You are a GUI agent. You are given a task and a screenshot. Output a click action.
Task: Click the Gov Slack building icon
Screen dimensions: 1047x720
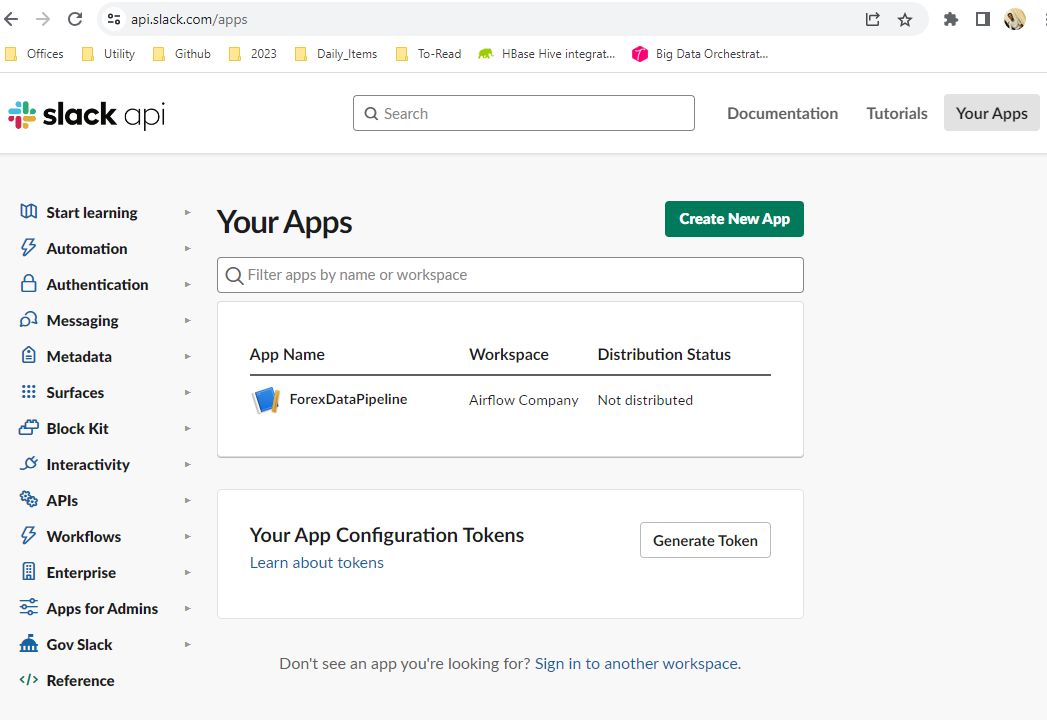[x=27, y=644]
